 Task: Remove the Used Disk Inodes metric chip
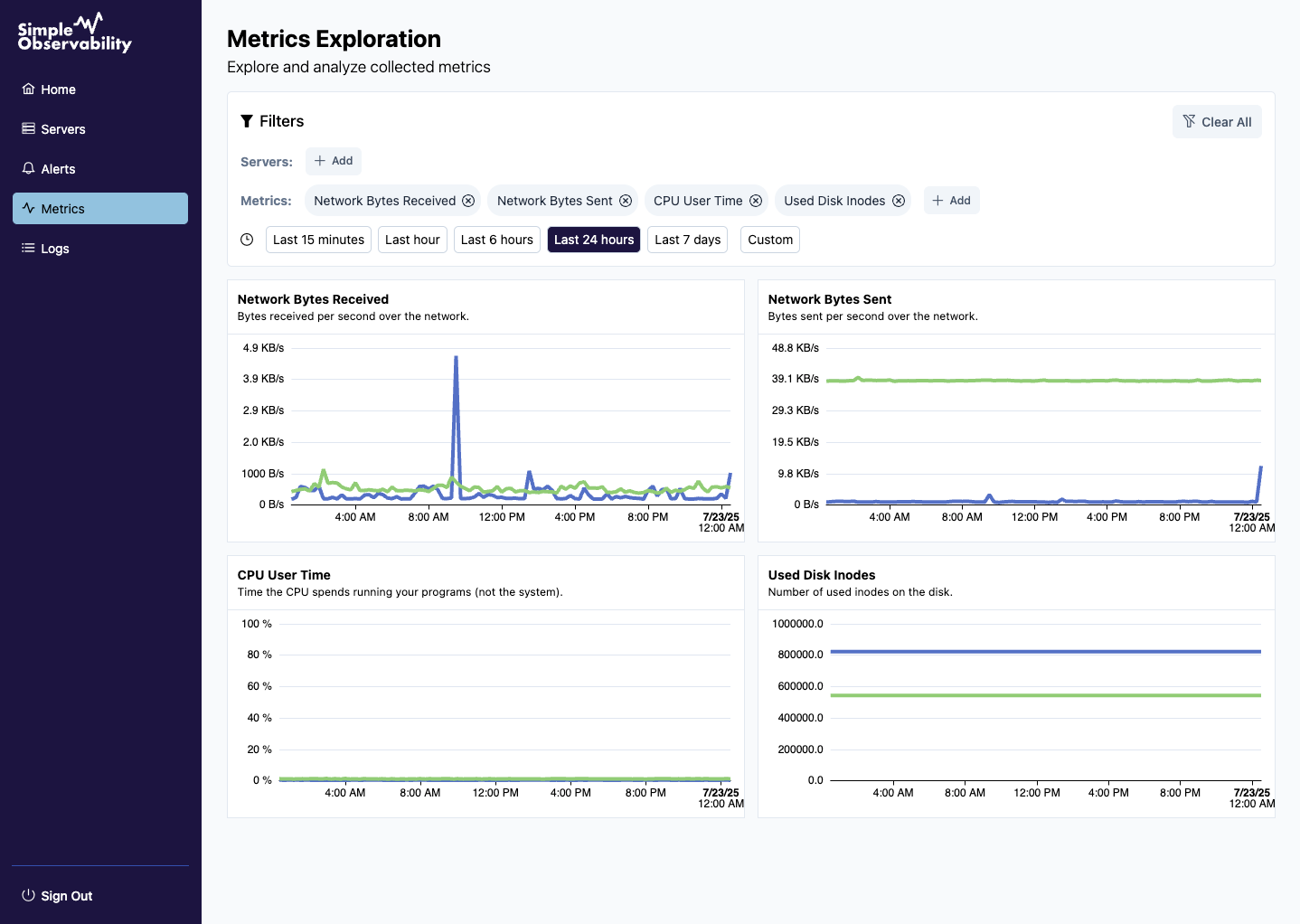point(899,201)
